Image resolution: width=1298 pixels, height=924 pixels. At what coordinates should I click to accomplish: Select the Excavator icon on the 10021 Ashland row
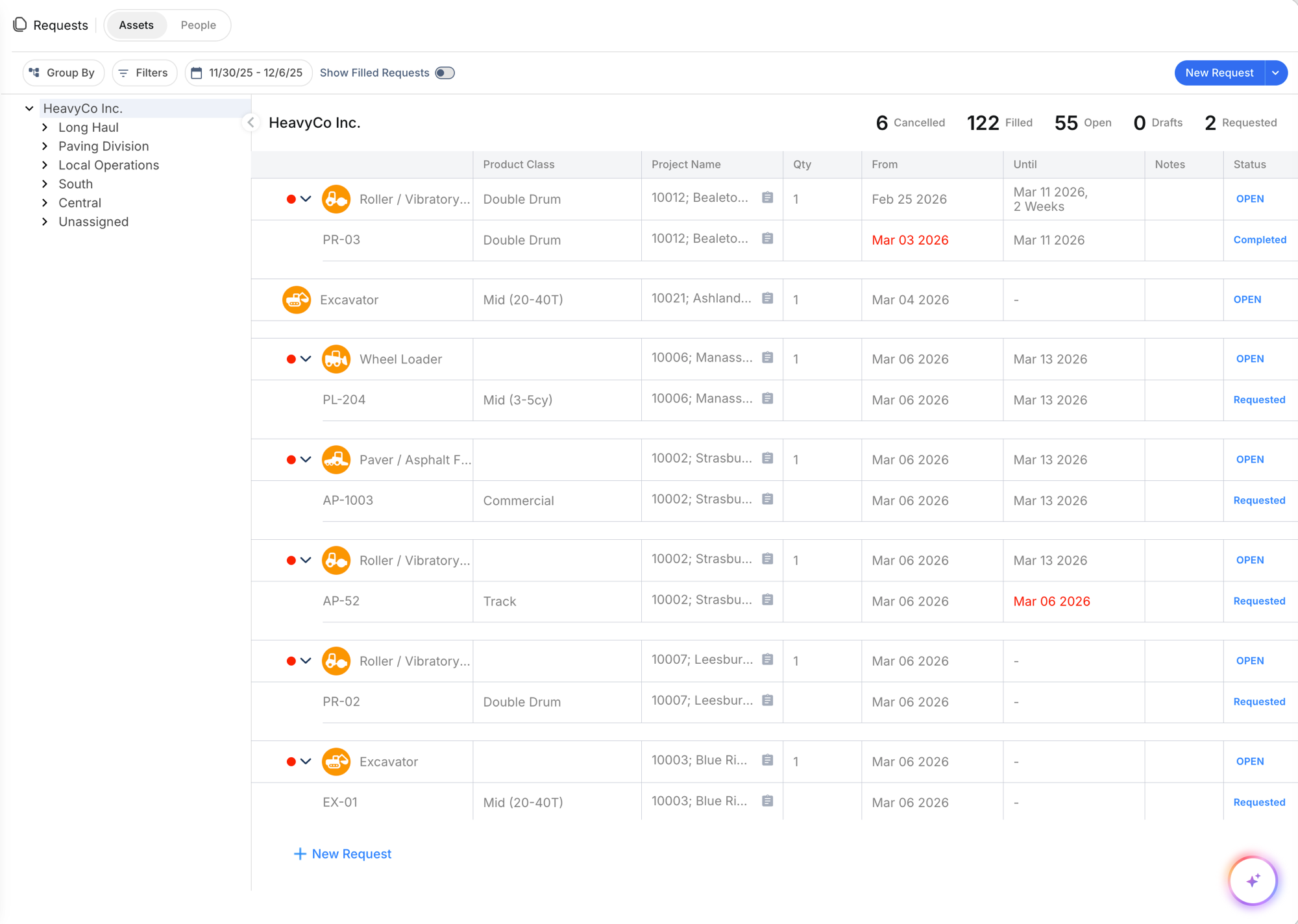pyautogui.click(x=297, y=299)
